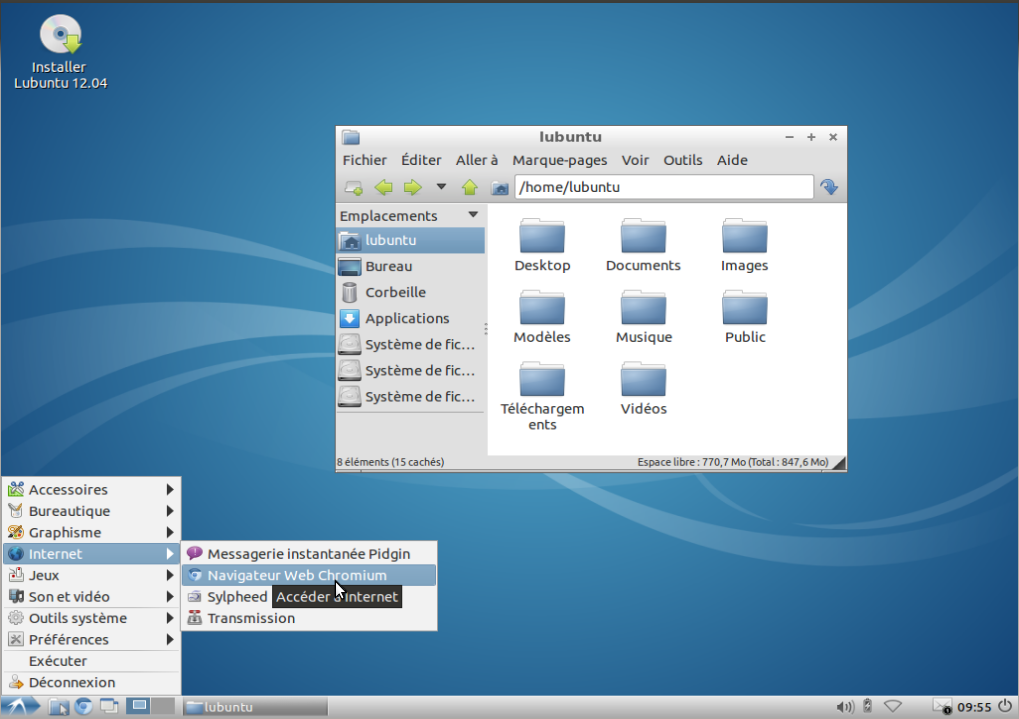Open the network tray icon
Screen dimensions: 1019x719
point(893,706)
